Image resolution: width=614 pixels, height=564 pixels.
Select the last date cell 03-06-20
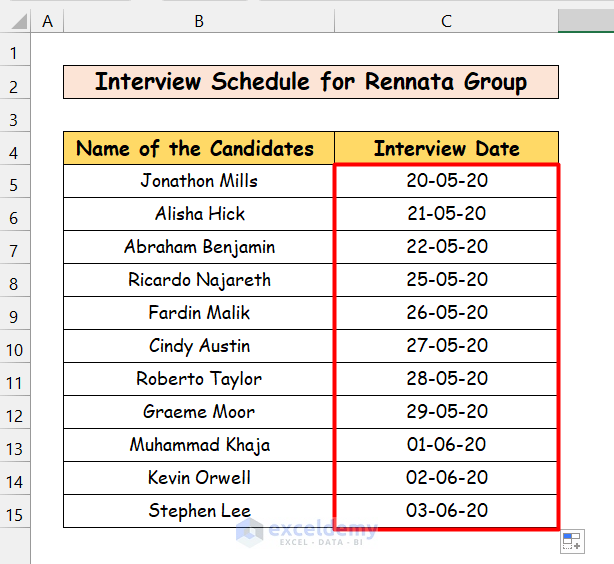pyautogui.click(x=446, y=511)
